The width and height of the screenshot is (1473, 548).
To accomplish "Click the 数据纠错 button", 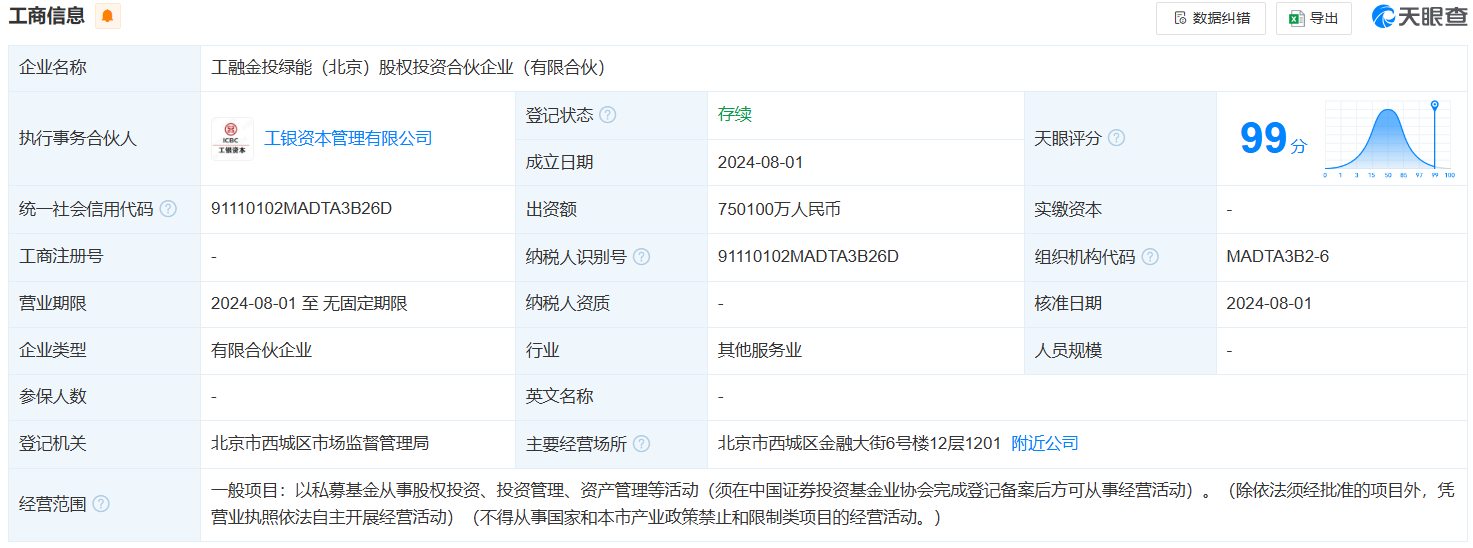I will tap(1210, 18).
